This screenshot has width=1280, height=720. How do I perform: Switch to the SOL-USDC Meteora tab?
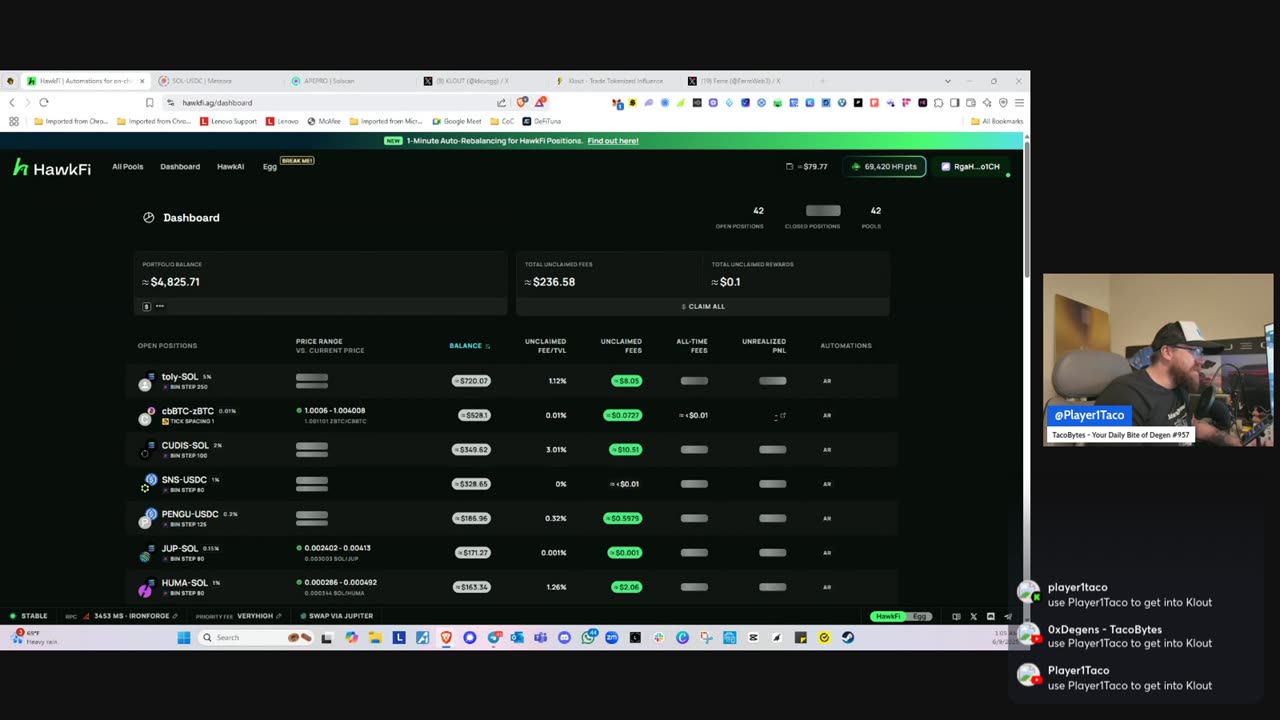pos(215,81)
